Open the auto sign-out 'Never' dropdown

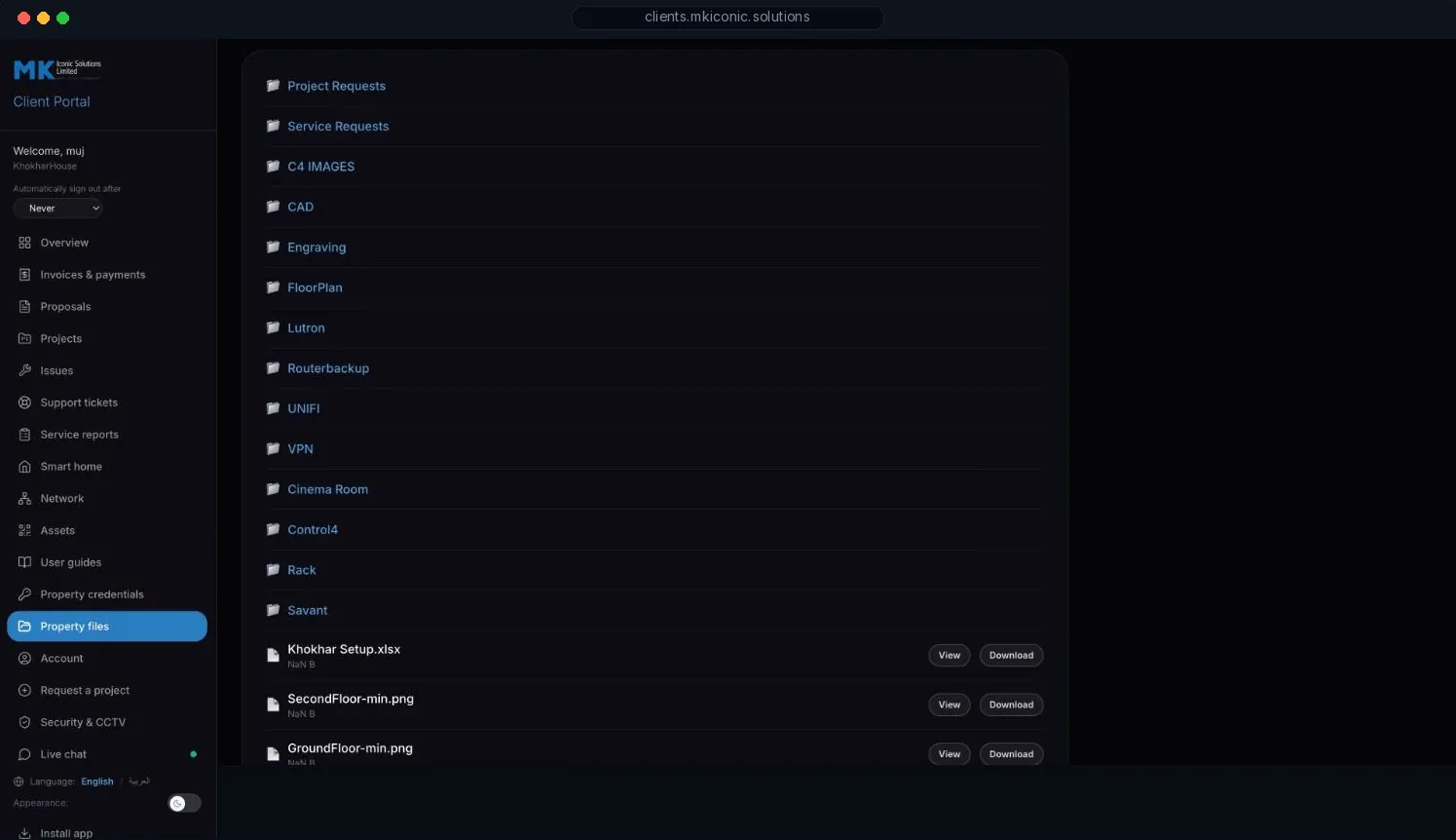[x=58, y=209]
